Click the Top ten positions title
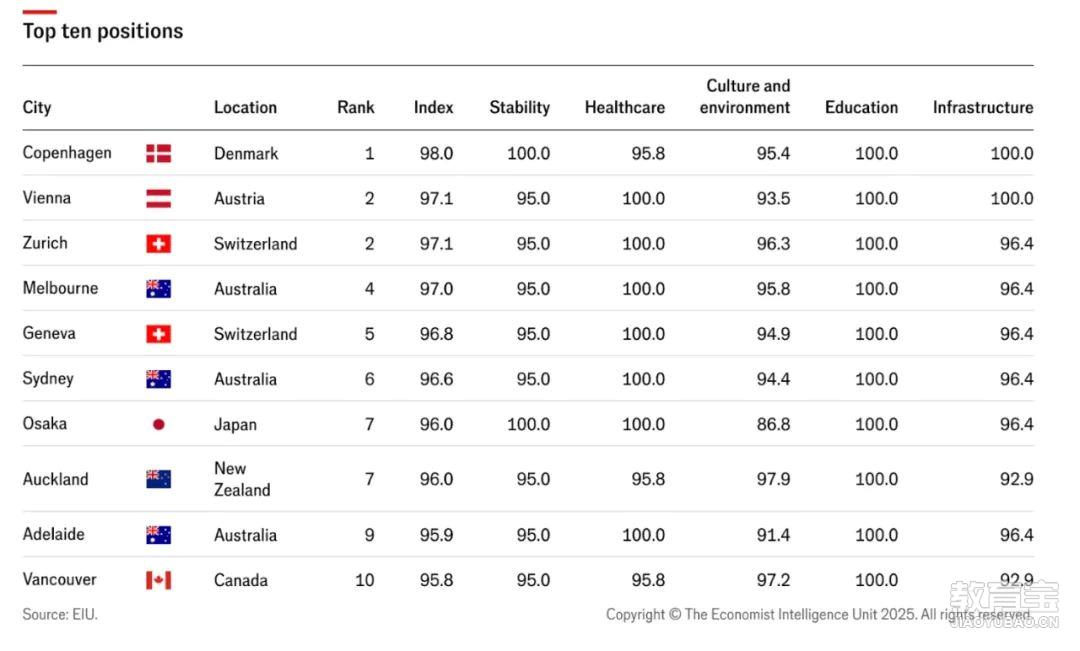Screen dimensions: 1080x651 coord(103,31)
